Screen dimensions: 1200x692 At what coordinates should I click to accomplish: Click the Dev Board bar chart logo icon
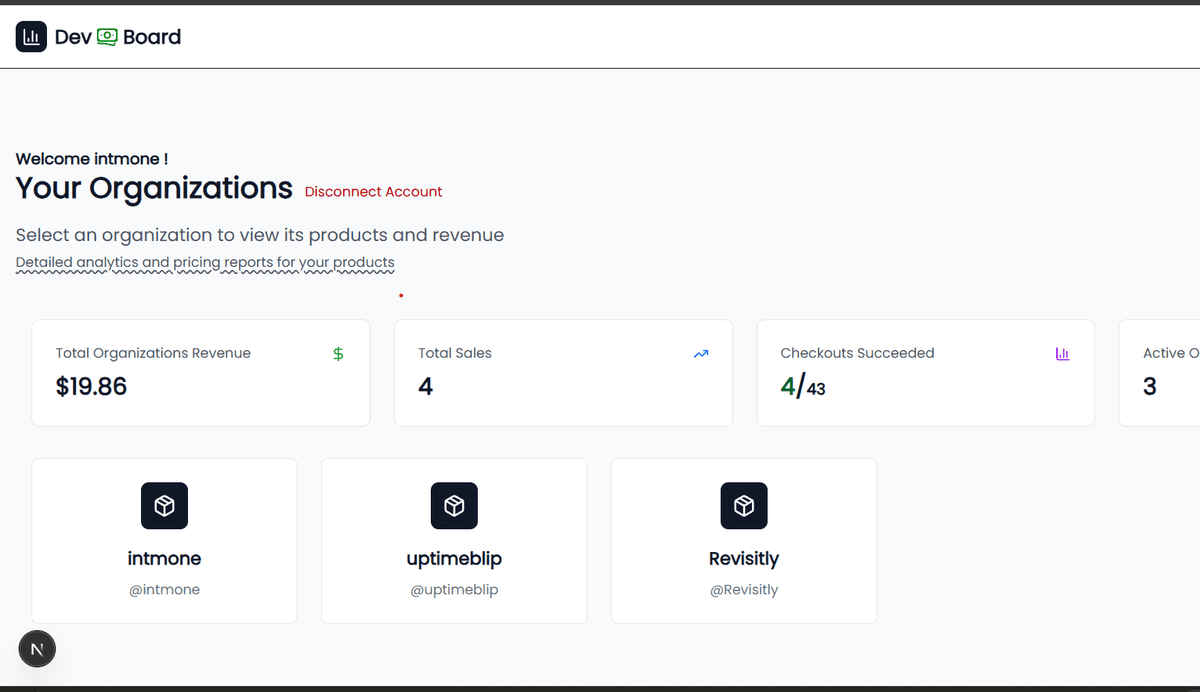tap(31, 37)
